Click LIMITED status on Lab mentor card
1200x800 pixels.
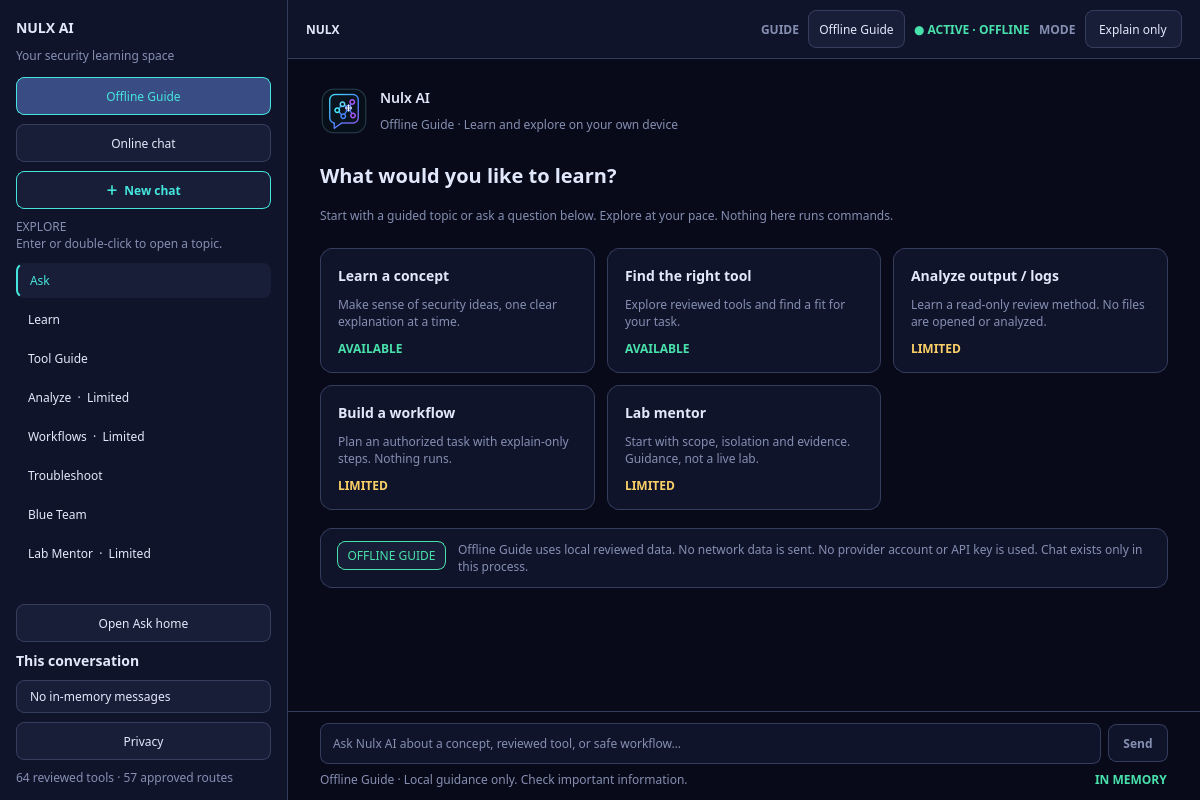pos(650,486)
